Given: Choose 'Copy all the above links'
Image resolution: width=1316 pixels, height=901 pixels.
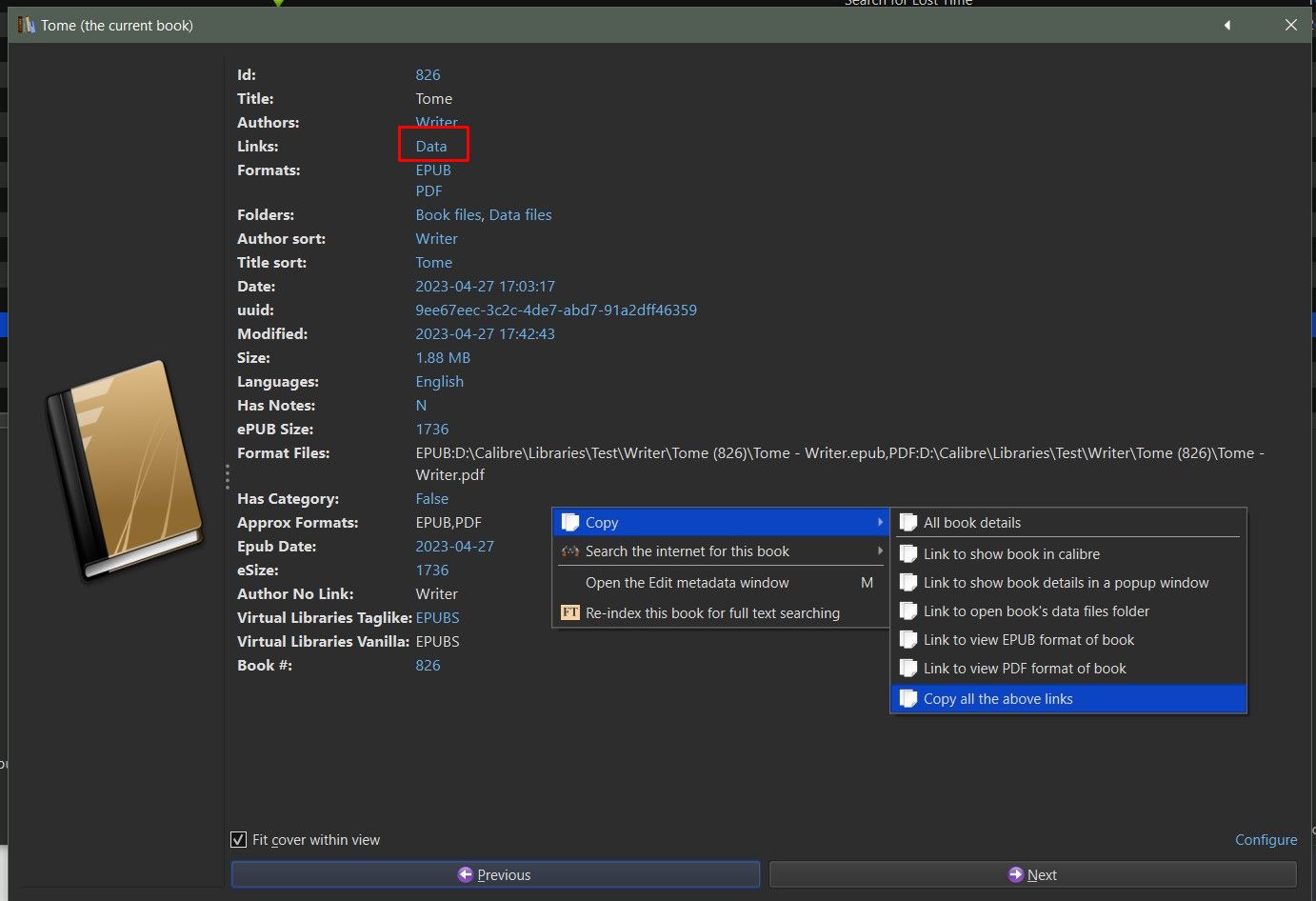Looking at the screenshot, I should pos(1068,698).
